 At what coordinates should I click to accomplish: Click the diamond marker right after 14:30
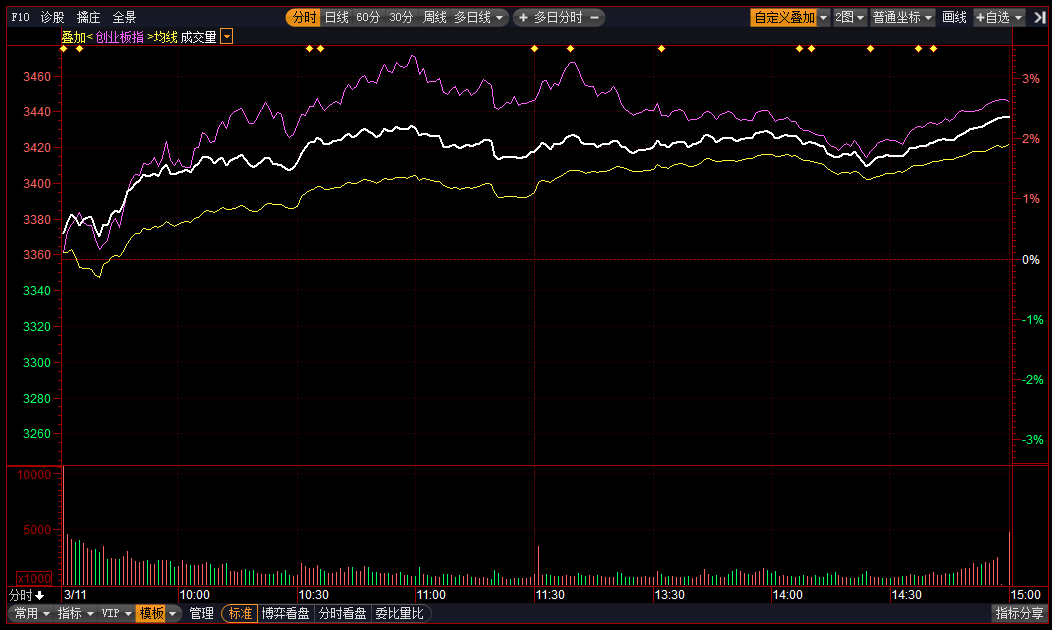[918, 49]
